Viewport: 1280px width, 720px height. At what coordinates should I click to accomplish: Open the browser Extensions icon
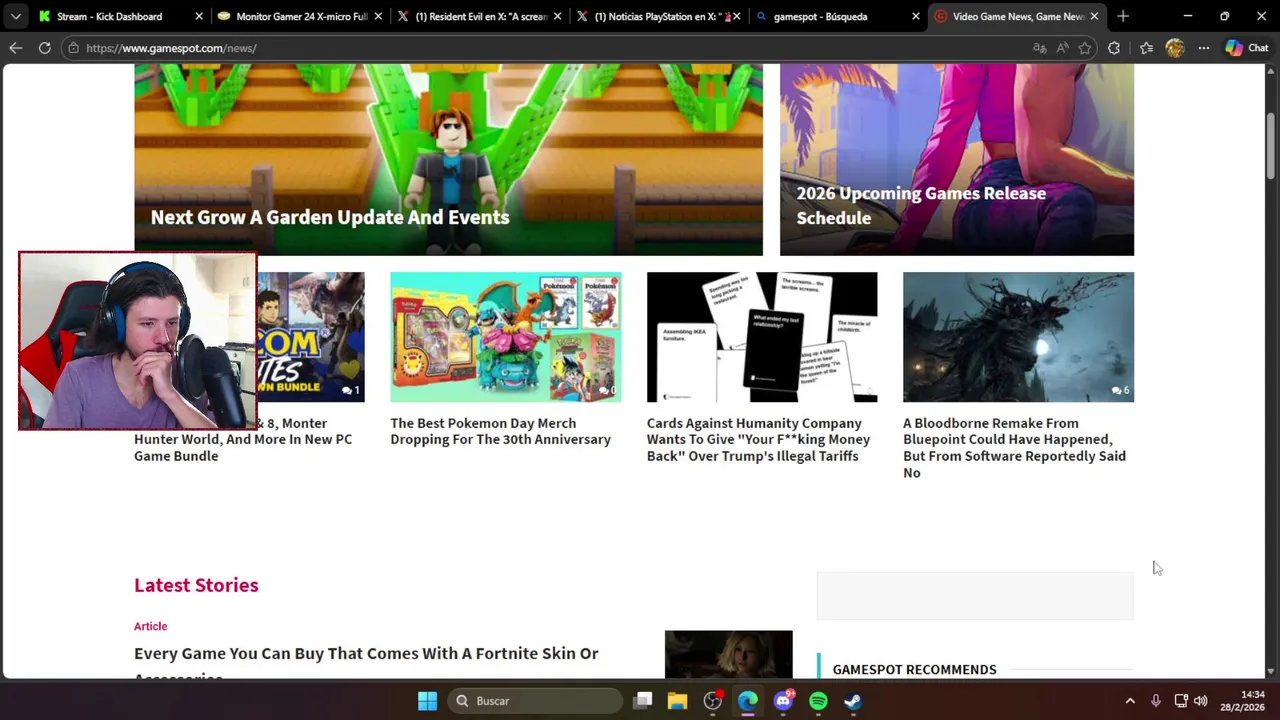coord(1114,48)
